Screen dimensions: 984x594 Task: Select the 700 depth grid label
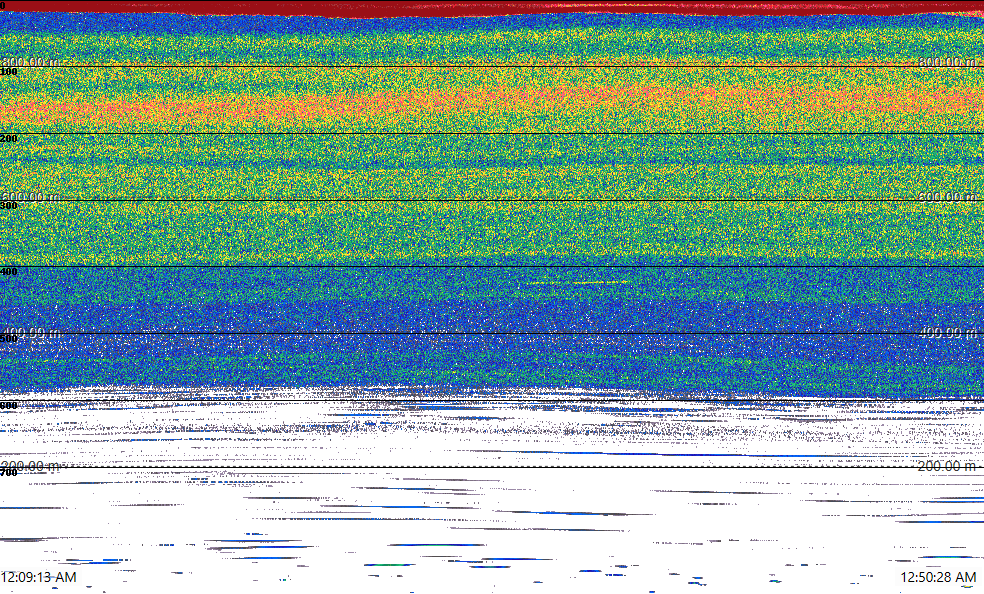point(9,472)
